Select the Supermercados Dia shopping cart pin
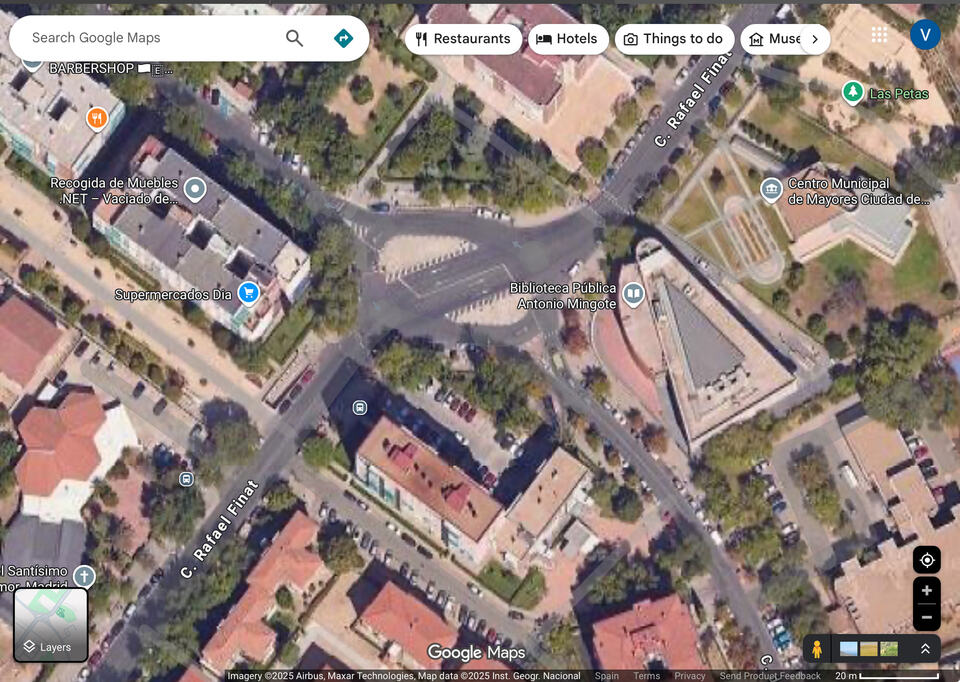Image resolution: width=960 pixels, height=682 pixels. point(248,293)
